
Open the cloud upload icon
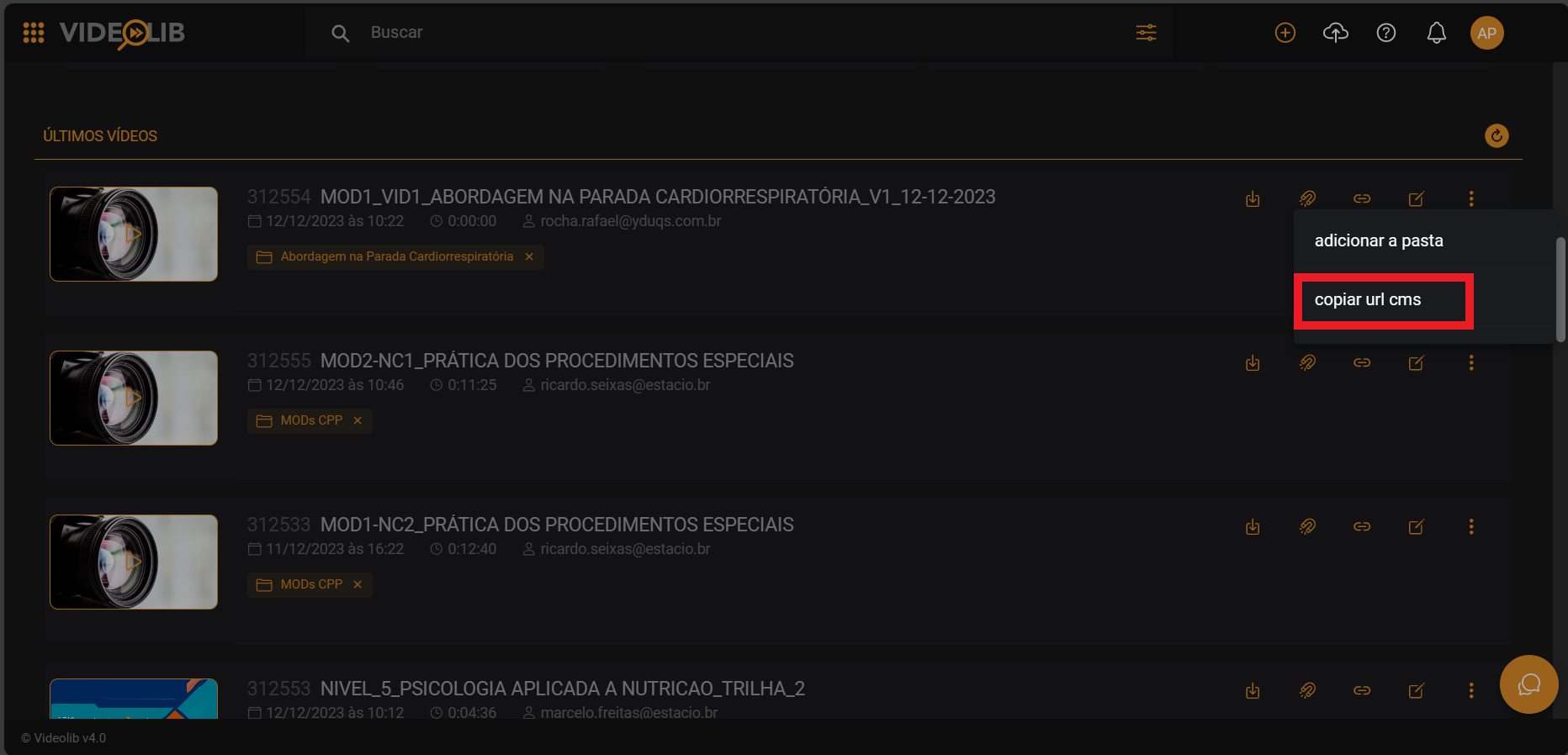(x=1335, y=33)
